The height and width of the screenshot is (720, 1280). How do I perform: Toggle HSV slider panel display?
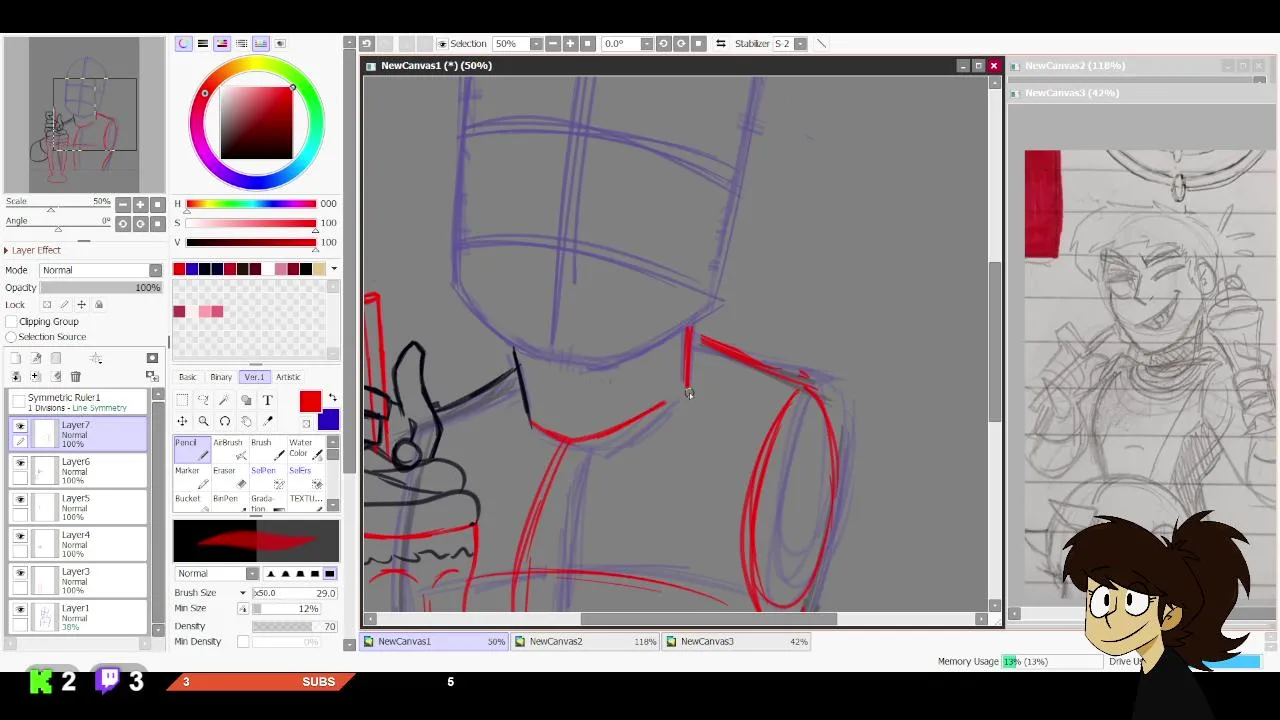(222, 43)
